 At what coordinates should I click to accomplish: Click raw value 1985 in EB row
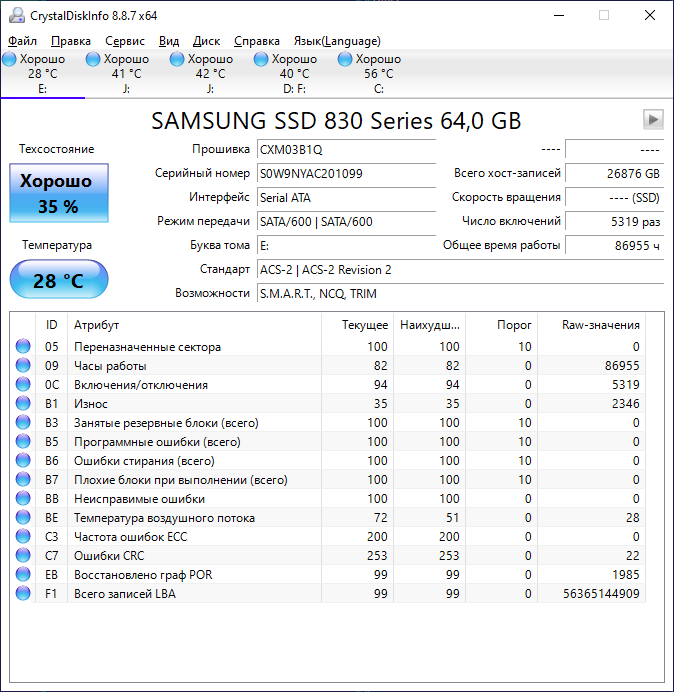tap(625, 575)
